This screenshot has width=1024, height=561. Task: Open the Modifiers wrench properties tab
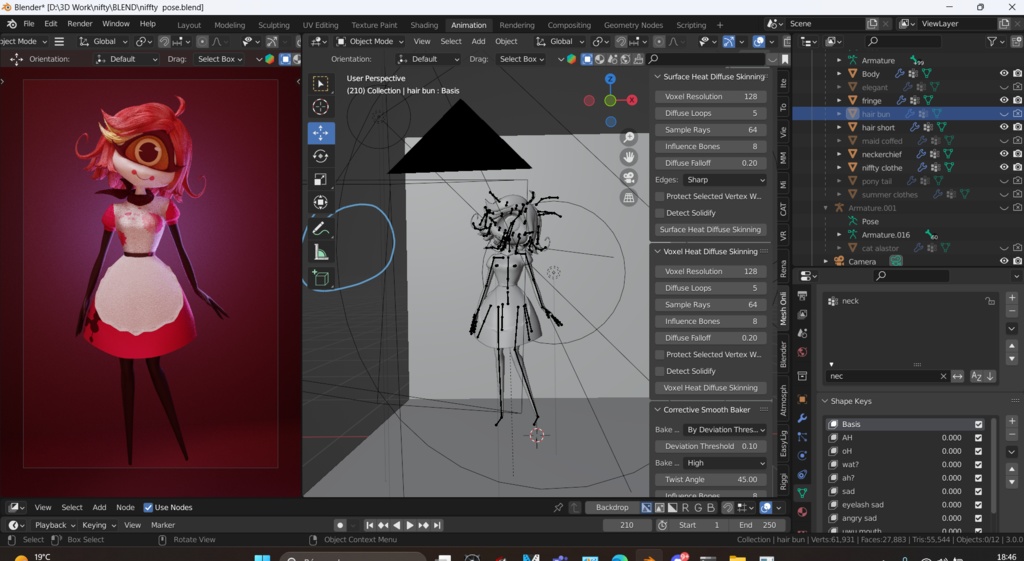pyautogui.click(x=803, y=418)
